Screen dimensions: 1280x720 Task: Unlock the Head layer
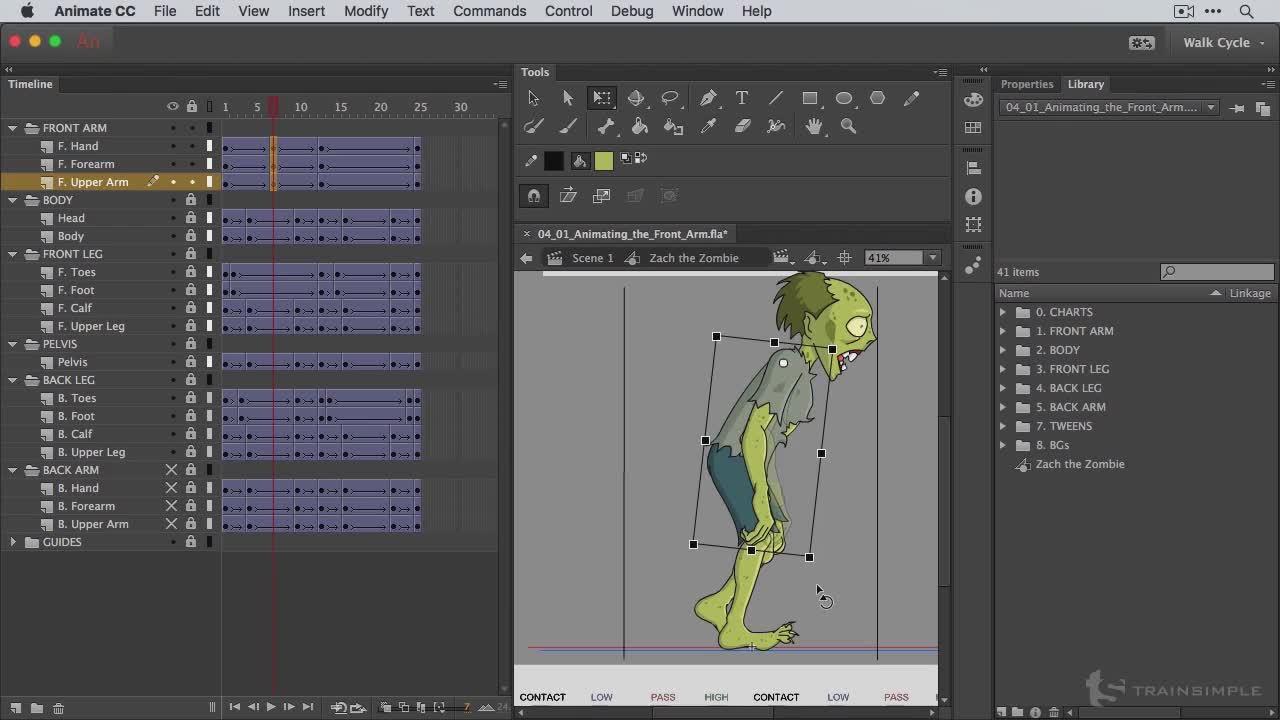pos(190,218)
